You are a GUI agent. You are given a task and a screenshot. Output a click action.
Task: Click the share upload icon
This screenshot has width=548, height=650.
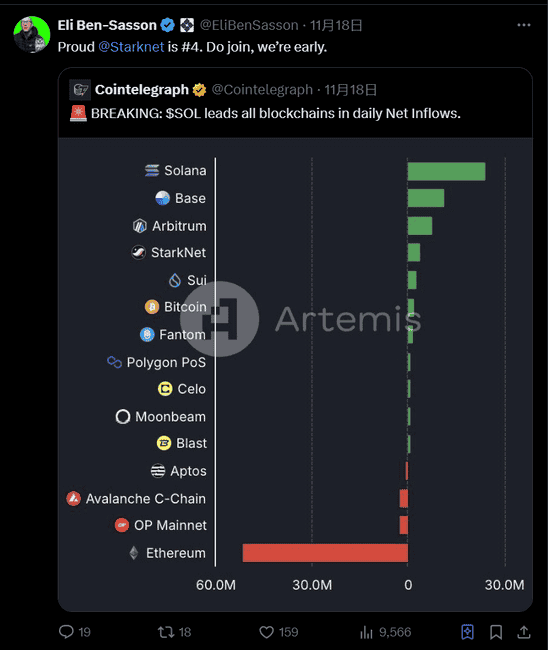pyautogui.click(x=524, y=632)
